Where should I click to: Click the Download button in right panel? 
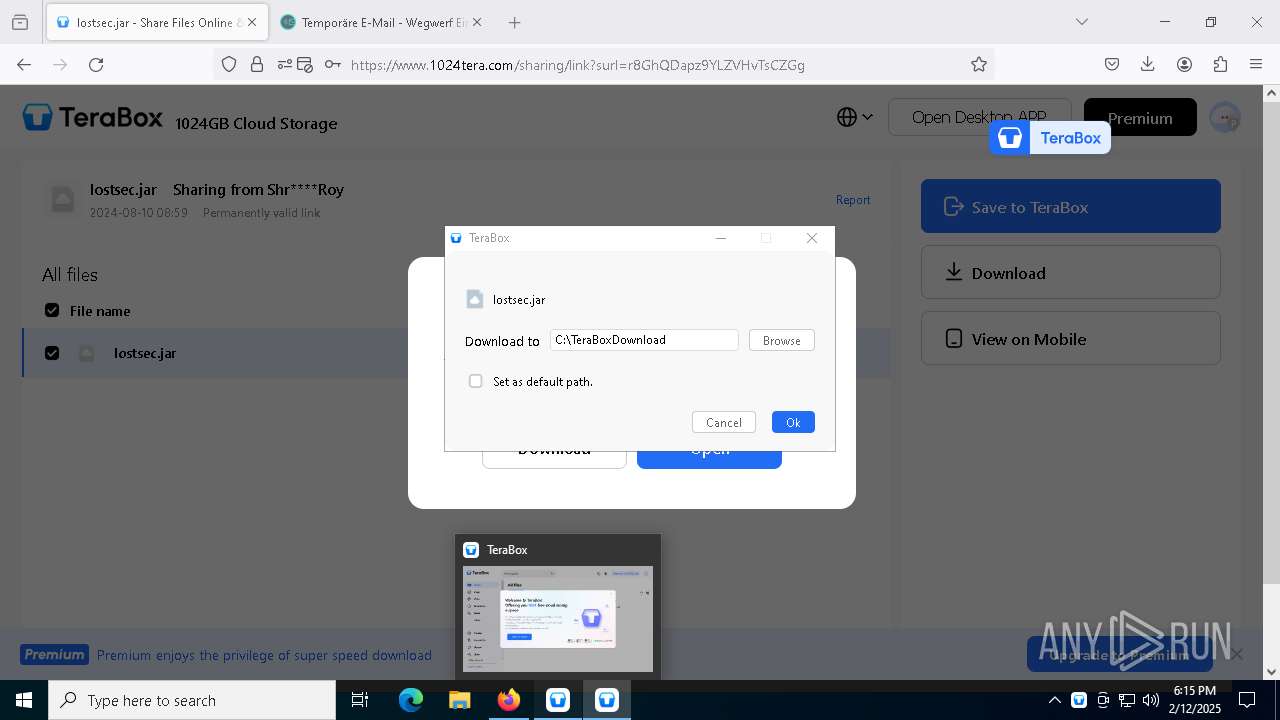point(1071,272)
